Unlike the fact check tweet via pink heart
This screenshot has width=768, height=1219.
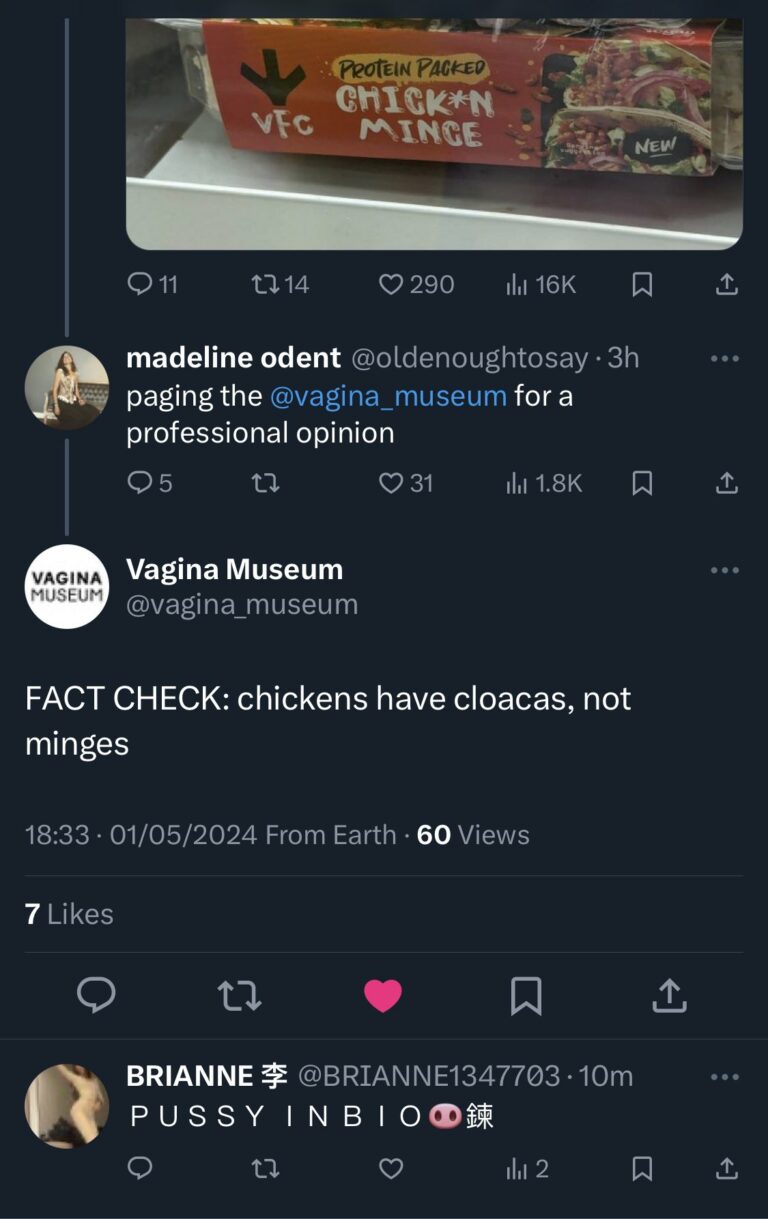pyautogui.click(x=383, y=995)
